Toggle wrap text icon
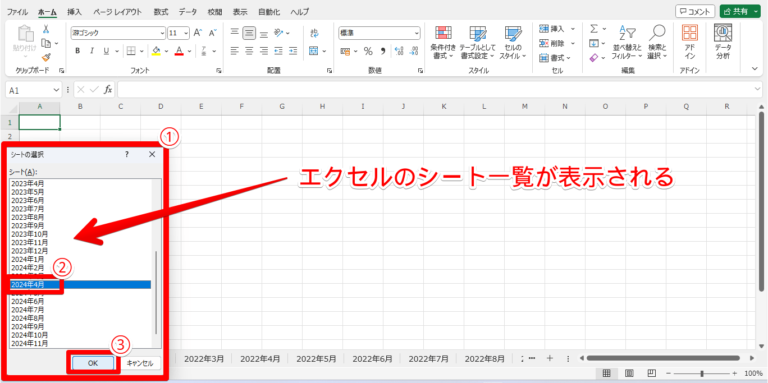Image resolution: width=768 pixels, height=383 pixels. (x=314, y=33)
